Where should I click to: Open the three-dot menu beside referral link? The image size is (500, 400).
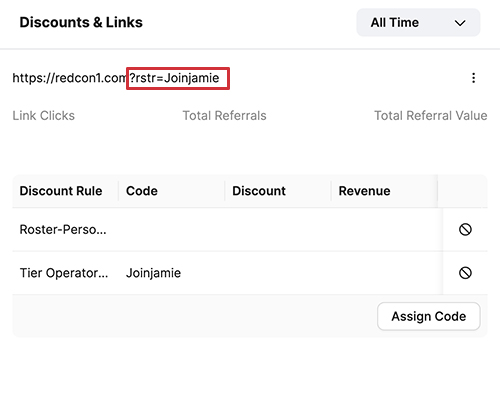pyautogui.click(x=473, y=78)
